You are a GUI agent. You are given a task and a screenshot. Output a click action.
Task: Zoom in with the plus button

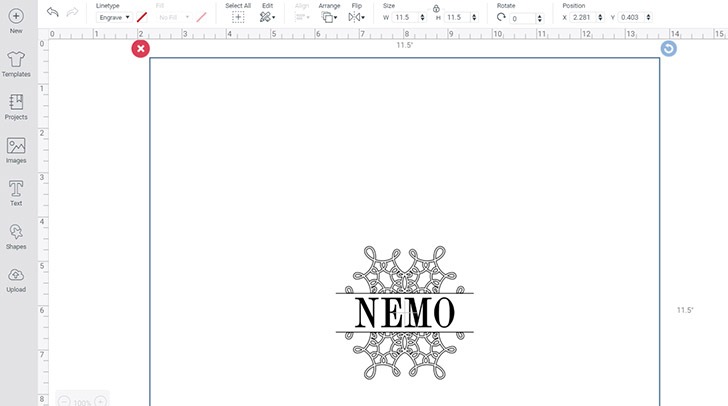tap(100, 402)
